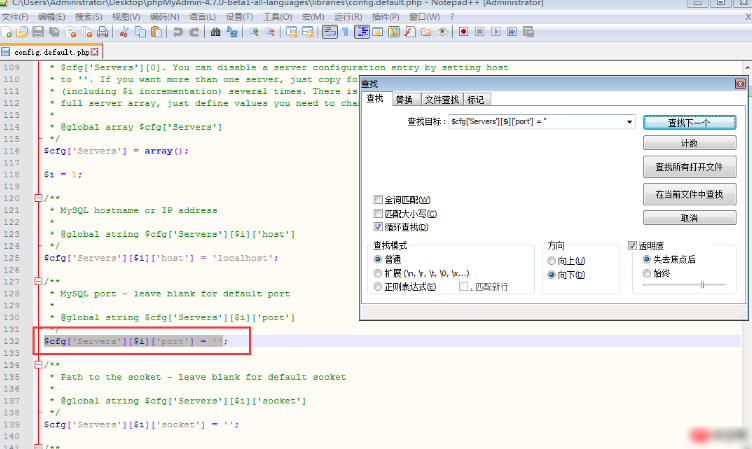This screenshot has height=449, width=752.
Task: Choose the 失去焦点后 transparency option
Action: (646, 260)
